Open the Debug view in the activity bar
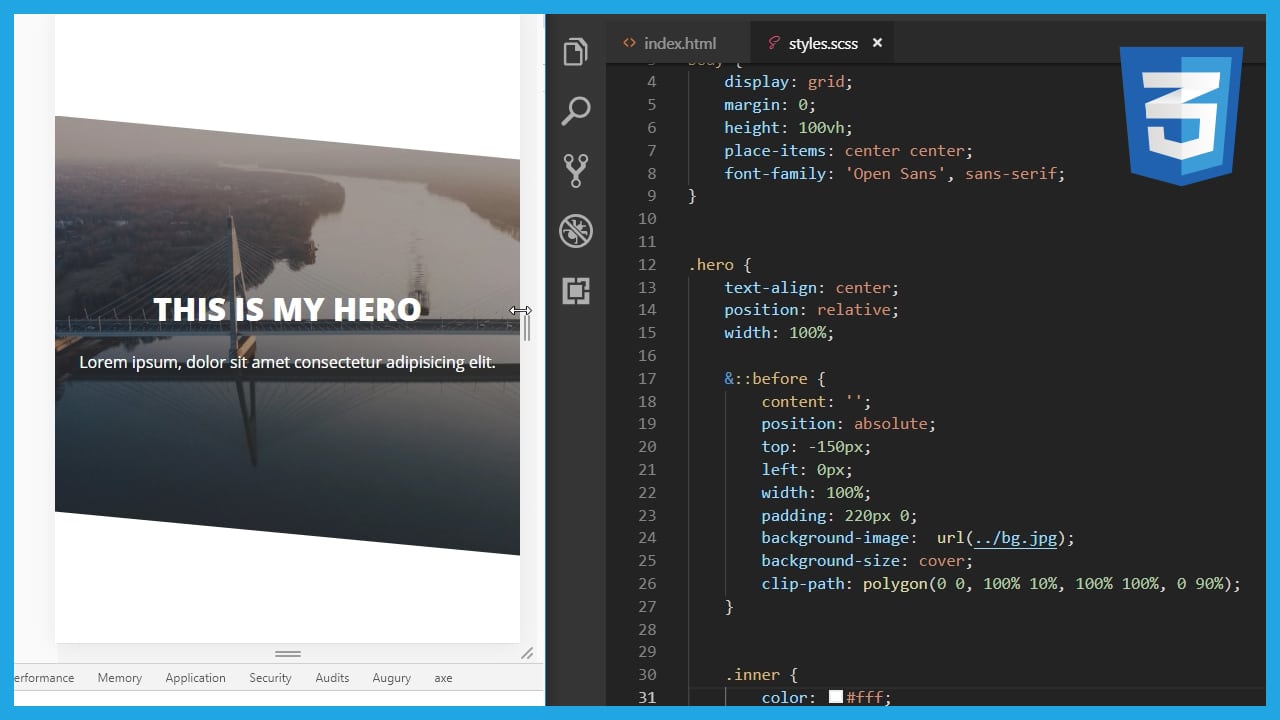This screenshot has height=720, width=1280. [575, 231]
